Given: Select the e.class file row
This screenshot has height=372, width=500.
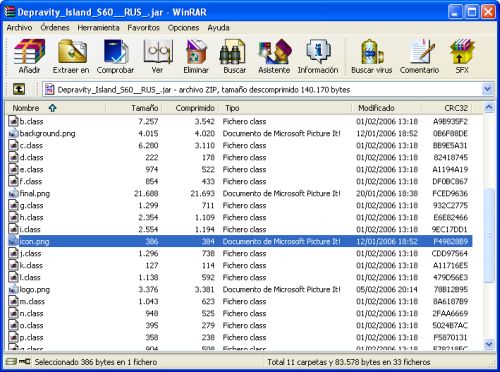Looking at the screenshot, I should [x=239, y=170].
